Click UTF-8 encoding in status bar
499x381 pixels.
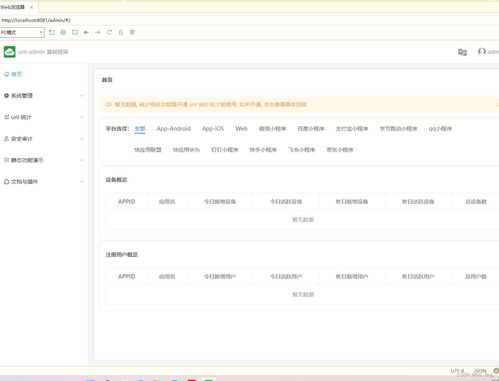click(x=457, y=371)
